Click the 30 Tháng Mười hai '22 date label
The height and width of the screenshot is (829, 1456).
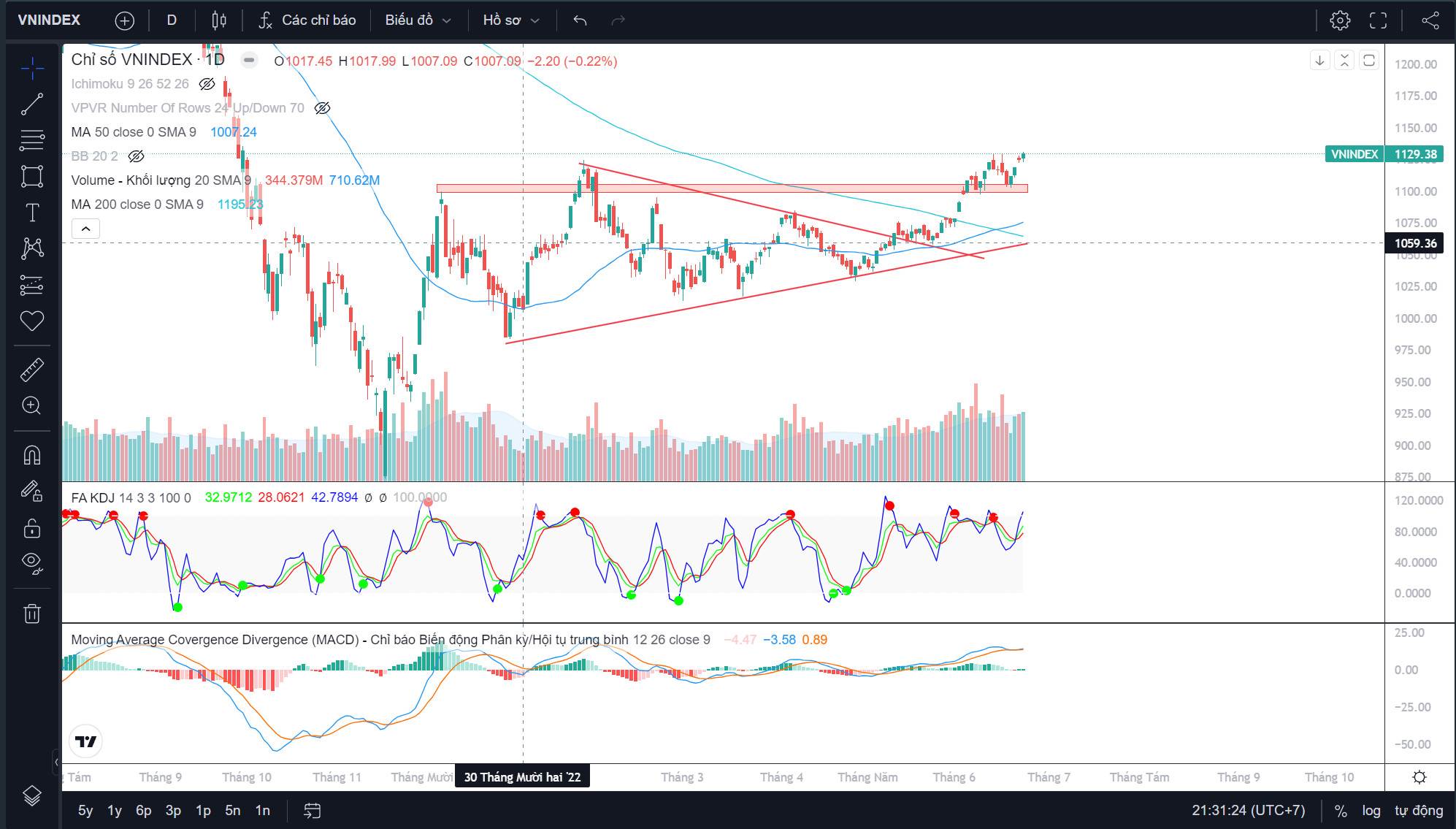pos(522,777)
